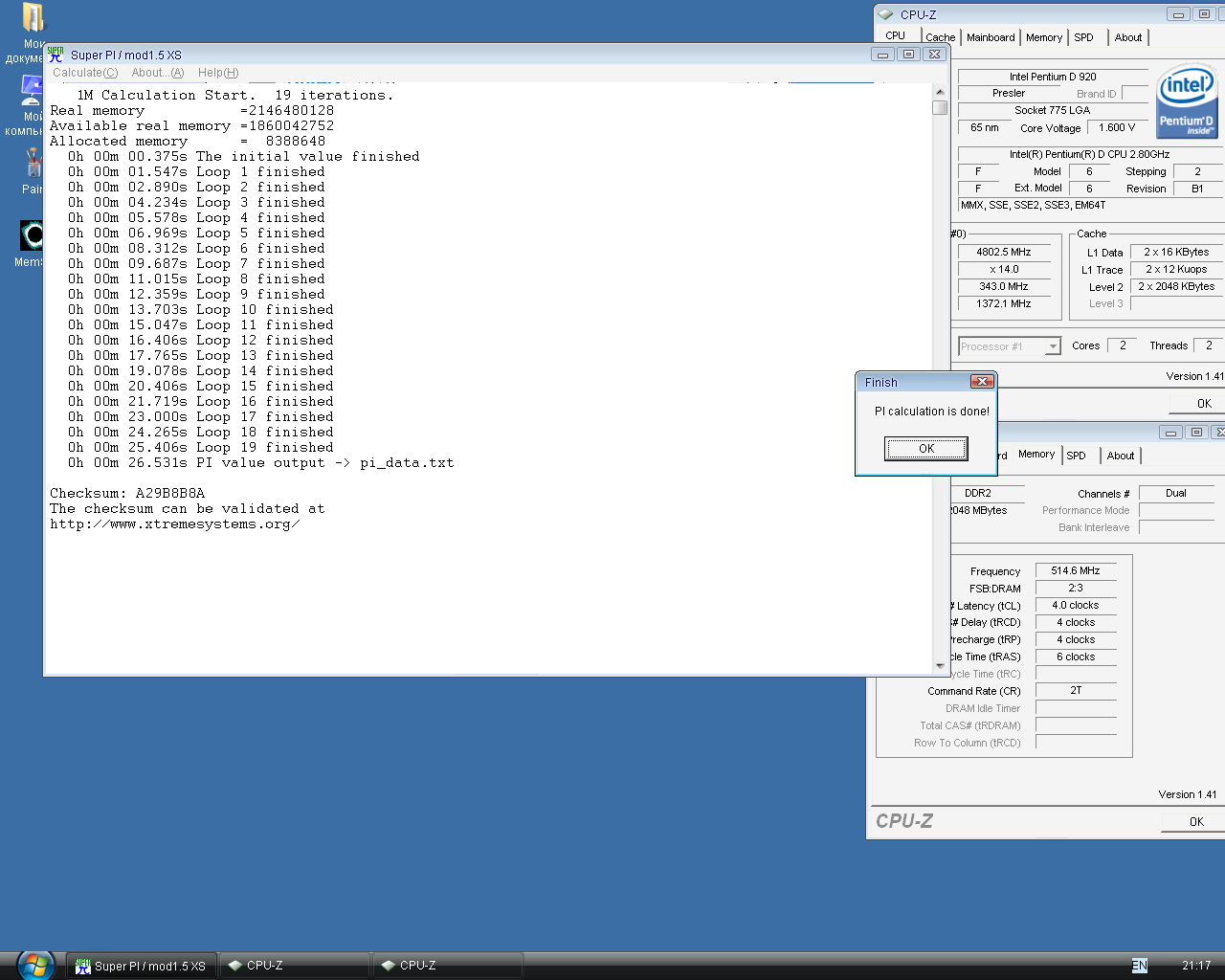
Task: Click first CPU-Z taskbar button
Action: pyautogui.click(x=295, y=966)
